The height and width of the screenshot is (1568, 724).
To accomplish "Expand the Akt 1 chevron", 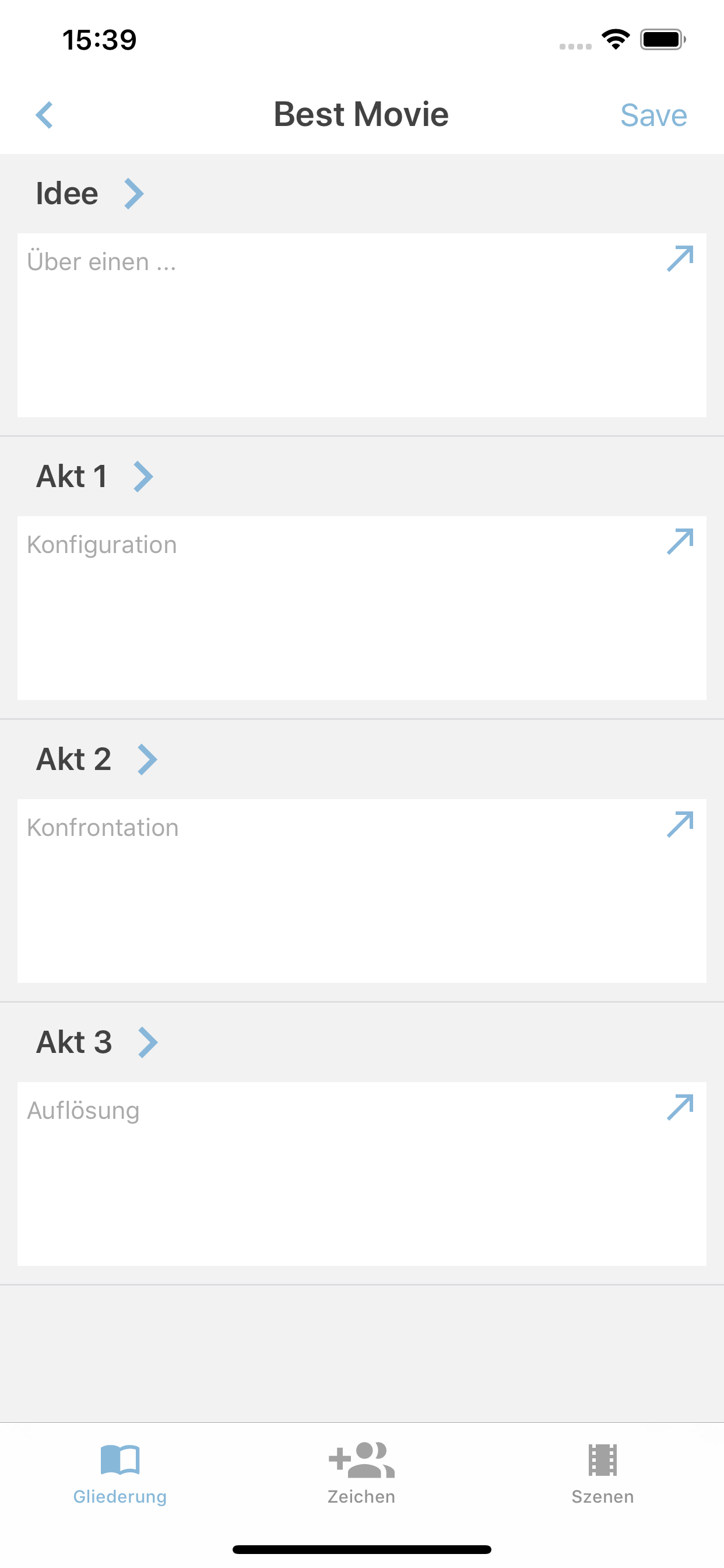I will click(x=143, y=477).
